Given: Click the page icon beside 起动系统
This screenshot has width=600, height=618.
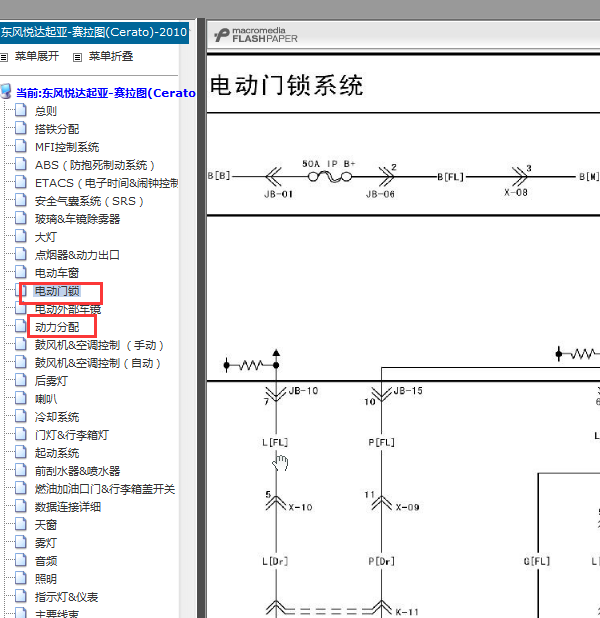Looking at the screenshot, I should (x=21, y=452).
